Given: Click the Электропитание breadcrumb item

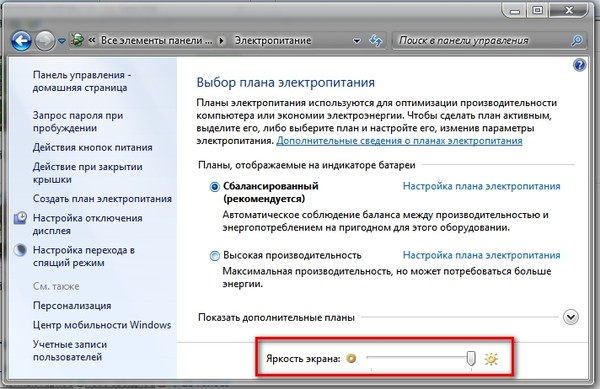Looking at the screenshot, I should pyautogui.click(x=273, y=40).
